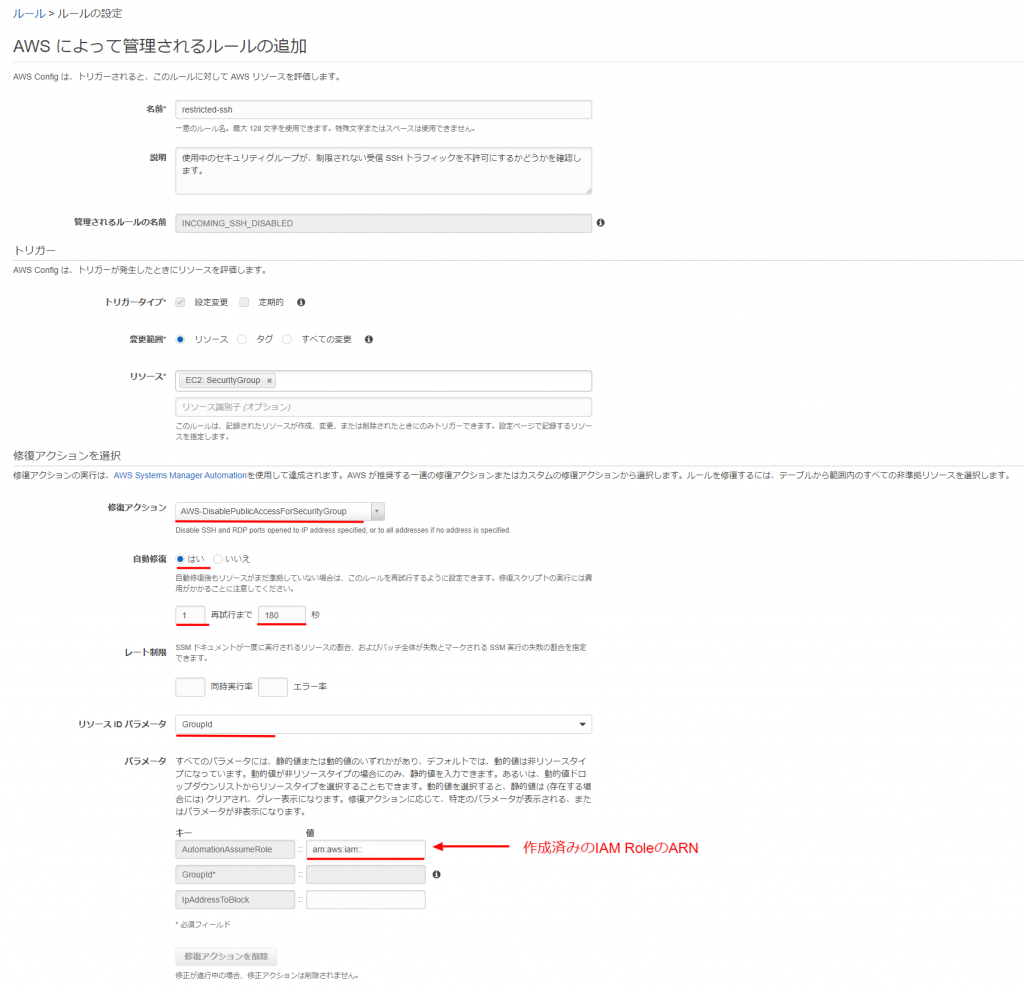Click 修復アクションを選択 section heading
The image size is (1024, 987).
point(67,456)
